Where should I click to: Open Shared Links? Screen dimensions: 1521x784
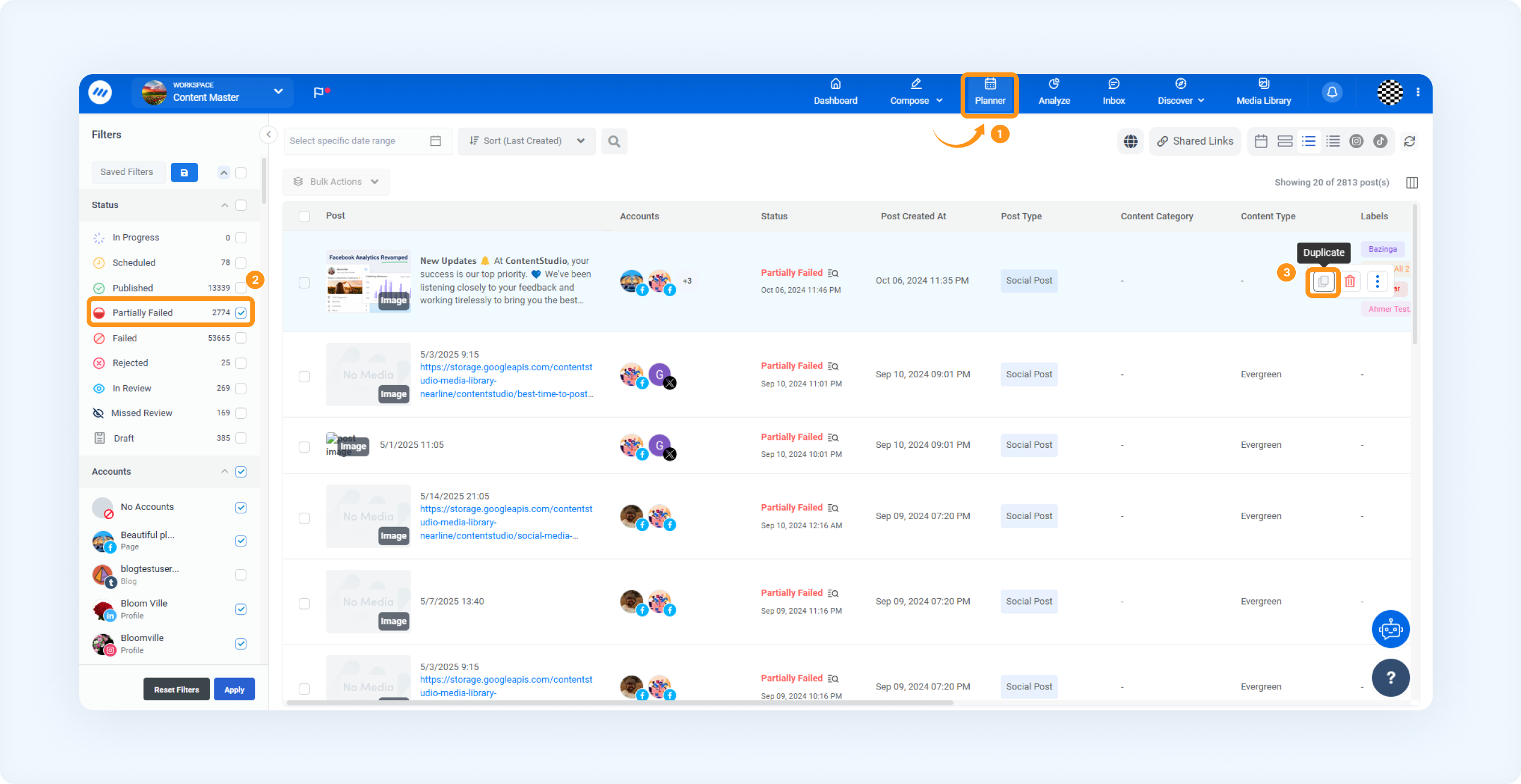click(1194, 141)
